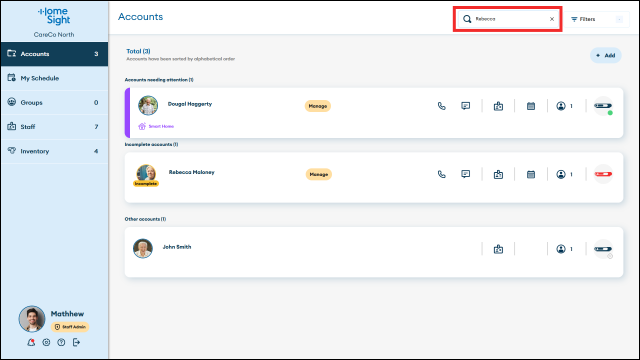Message Rebecca Maloney via chat icon
This screenshot has height=360, width=640.
coord(466,174)
